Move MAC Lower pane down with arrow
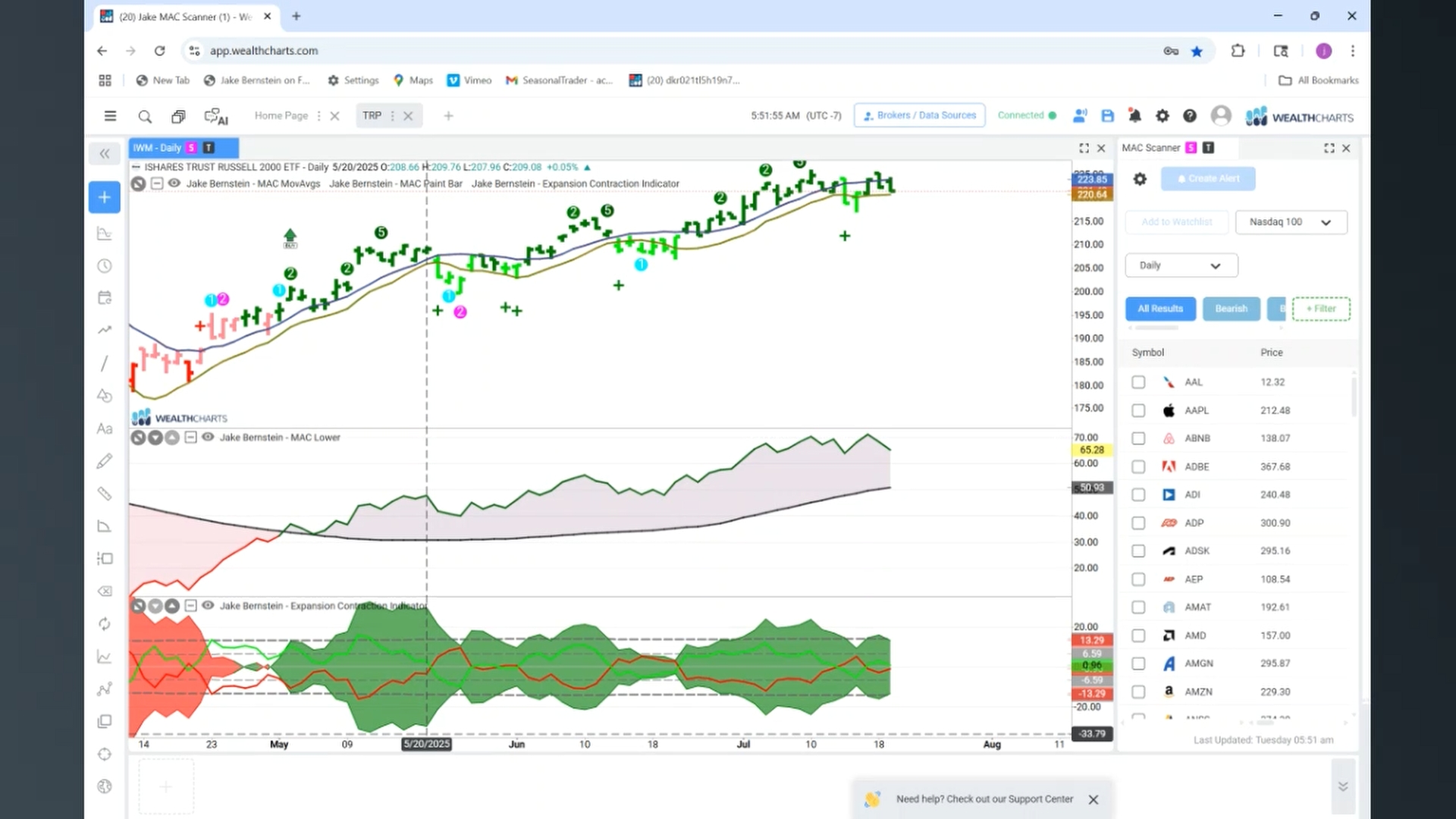1456x819 pixels. 155,438
